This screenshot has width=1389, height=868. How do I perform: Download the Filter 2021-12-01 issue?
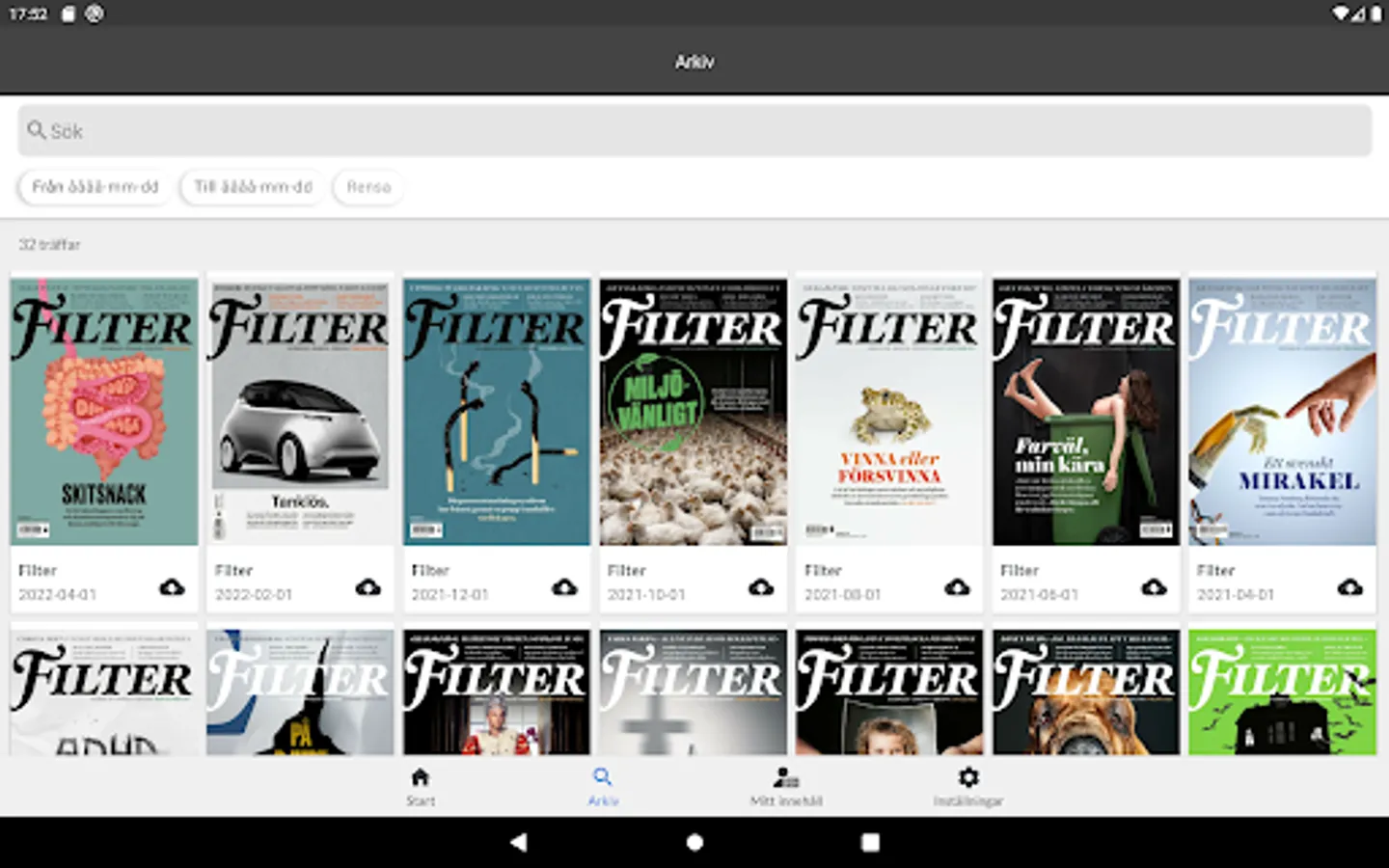click(x=564, y=586)
